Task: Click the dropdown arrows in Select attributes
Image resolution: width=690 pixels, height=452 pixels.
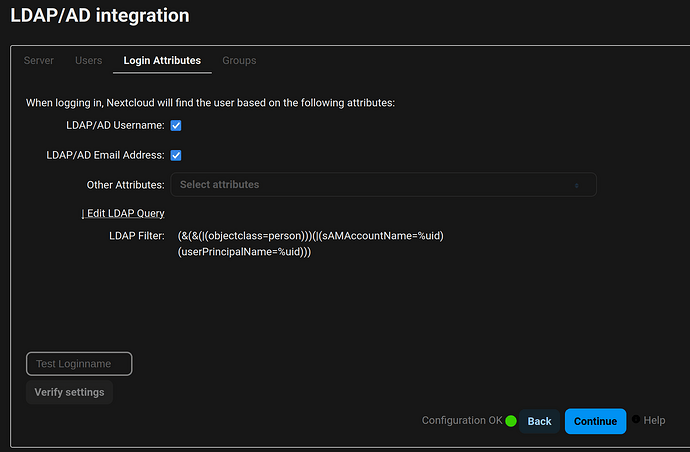Action: pos(576,185)
